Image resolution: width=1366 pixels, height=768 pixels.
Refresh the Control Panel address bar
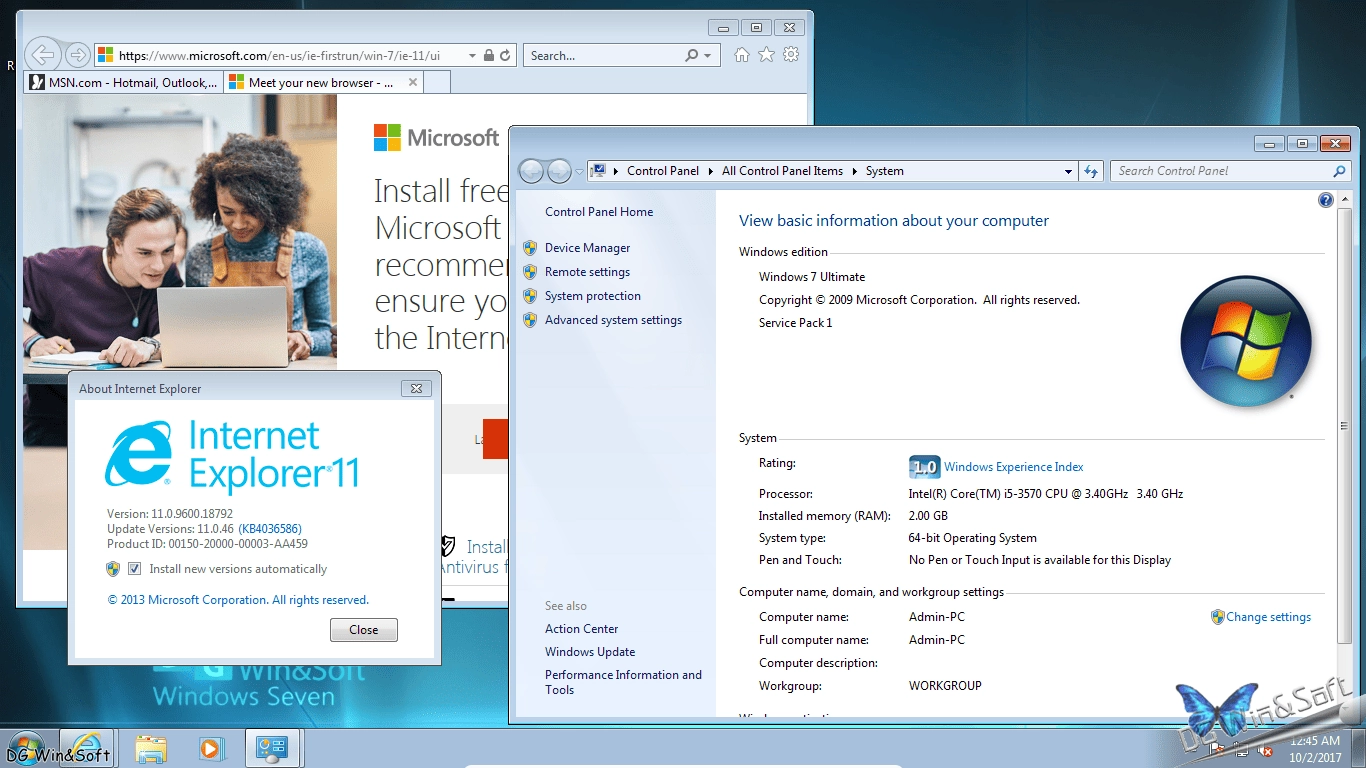1091,171
